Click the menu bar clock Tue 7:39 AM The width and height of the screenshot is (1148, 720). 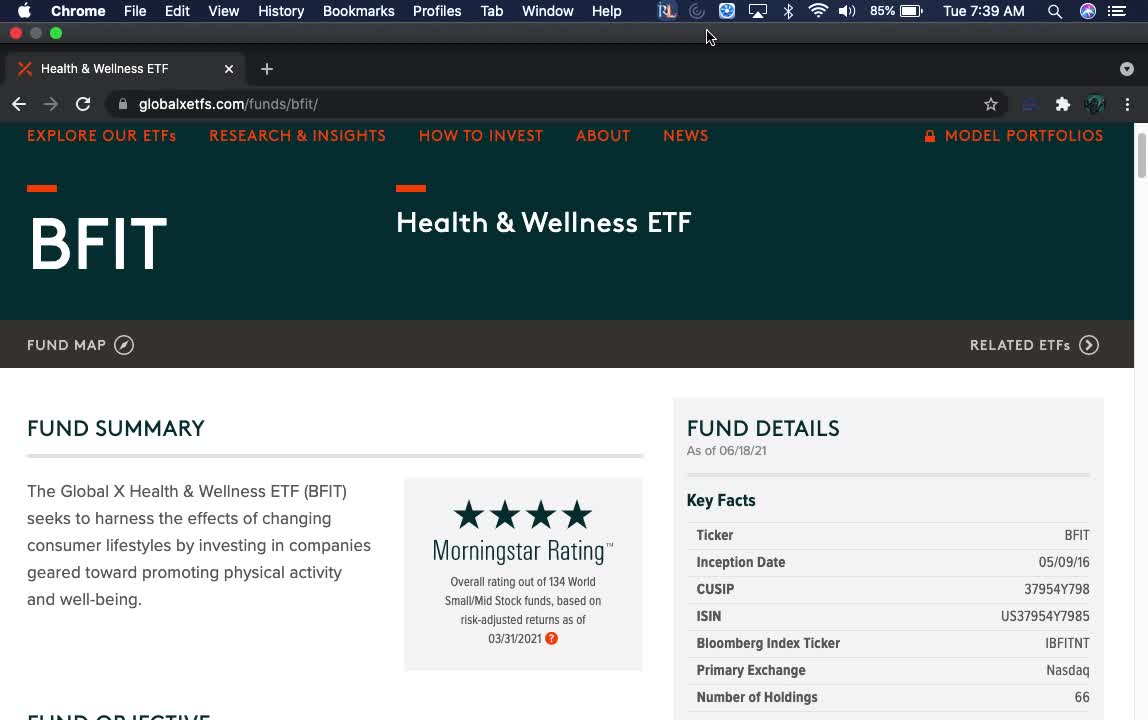(x=983, y=11)
